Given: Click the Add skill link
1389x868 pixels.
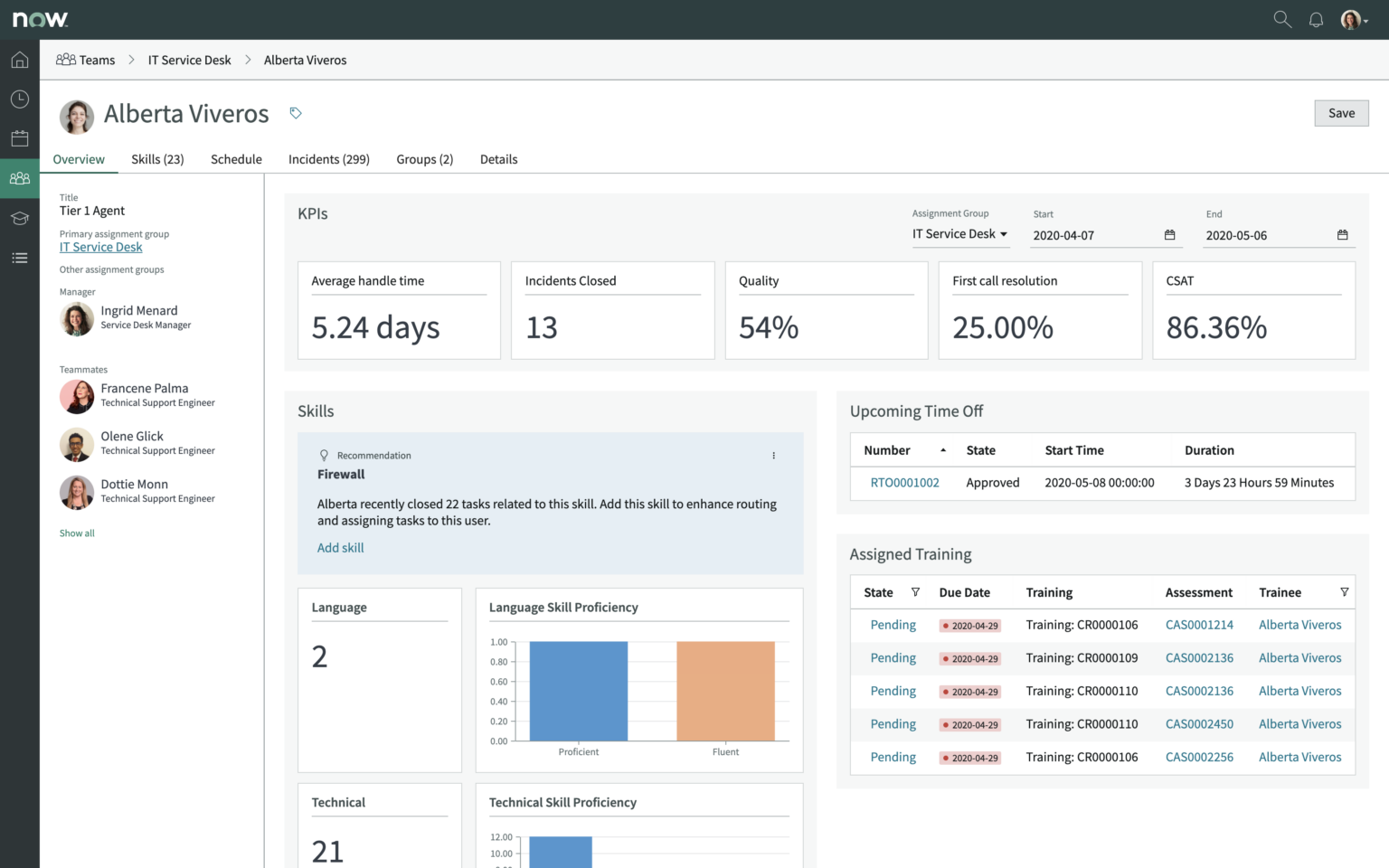Looking at the screenshot, I should [340, 547].
